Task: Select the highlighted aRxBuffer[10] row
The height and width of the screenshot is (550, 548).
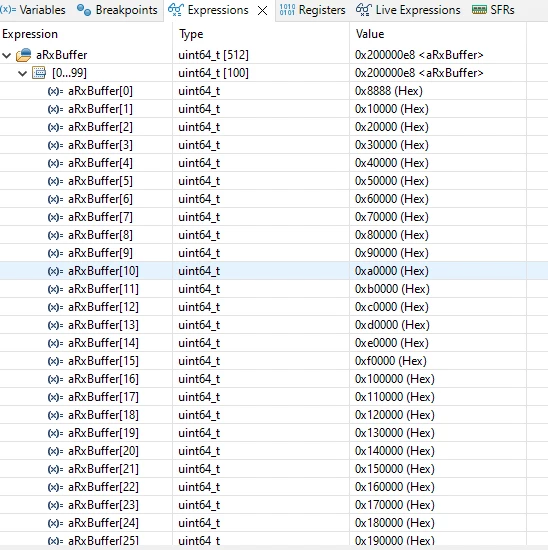Action: (274, 271)
